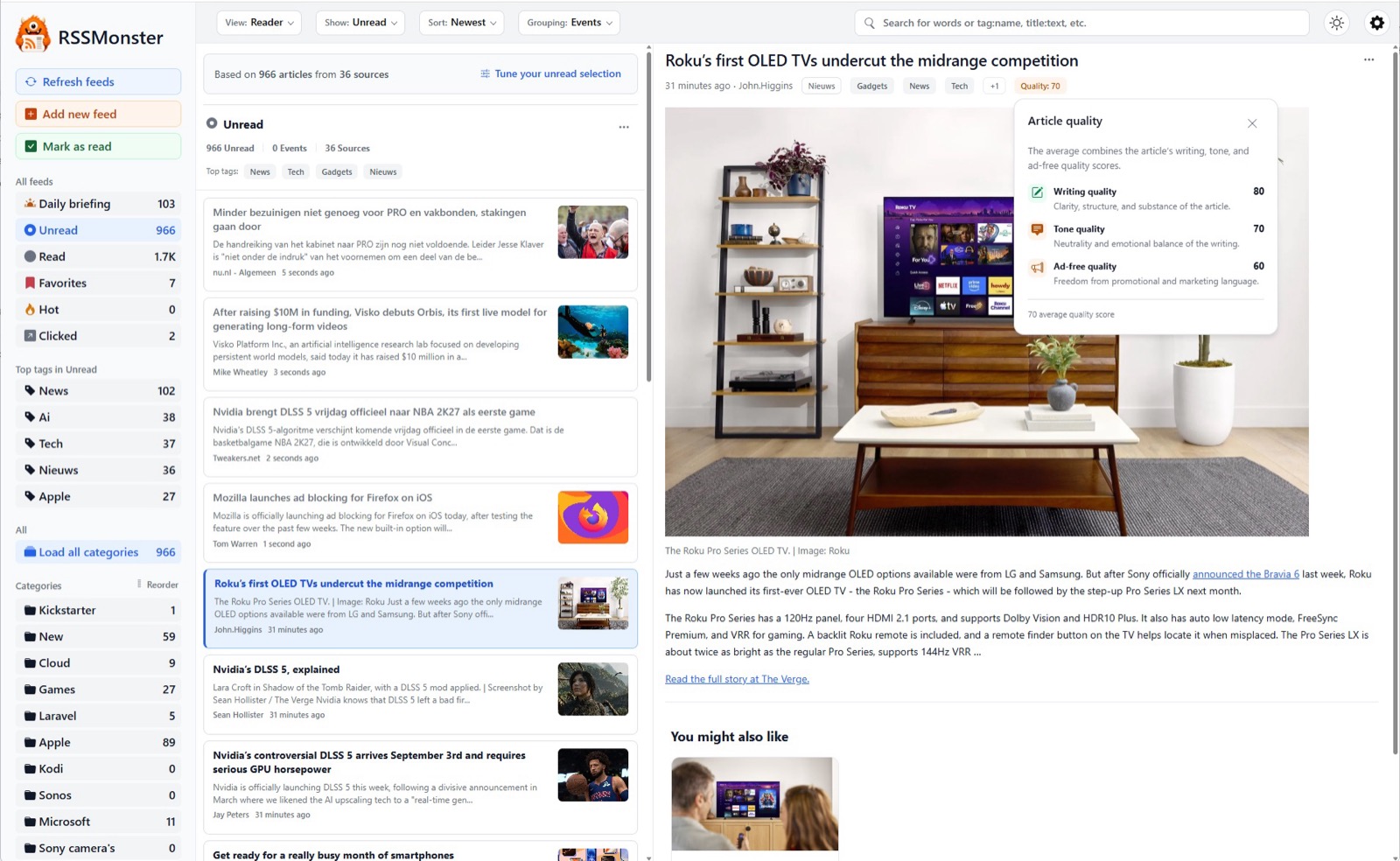
Task: Open the Daily briefing view
Action: 98,204
